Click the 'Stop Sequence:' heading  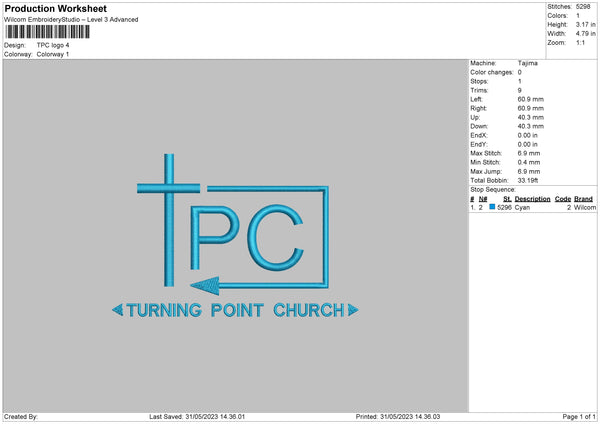coord(493,190)
